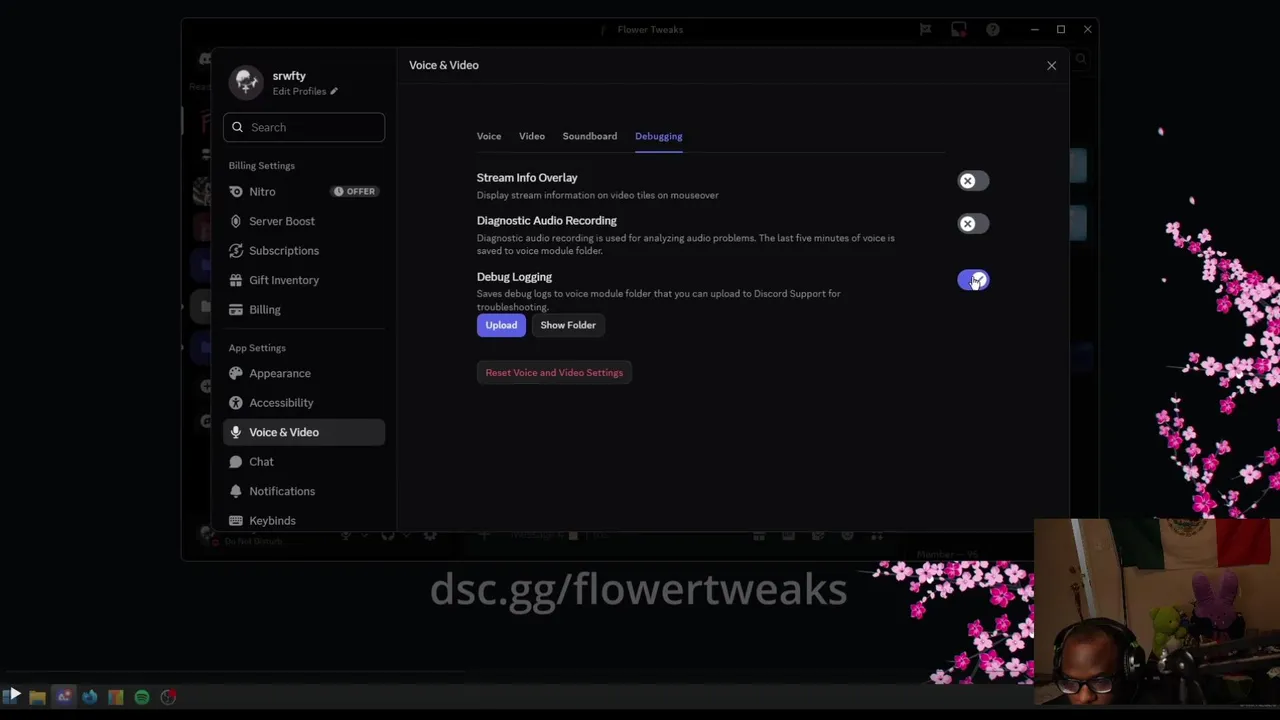Open Keybinds settings

pos(304,520)
